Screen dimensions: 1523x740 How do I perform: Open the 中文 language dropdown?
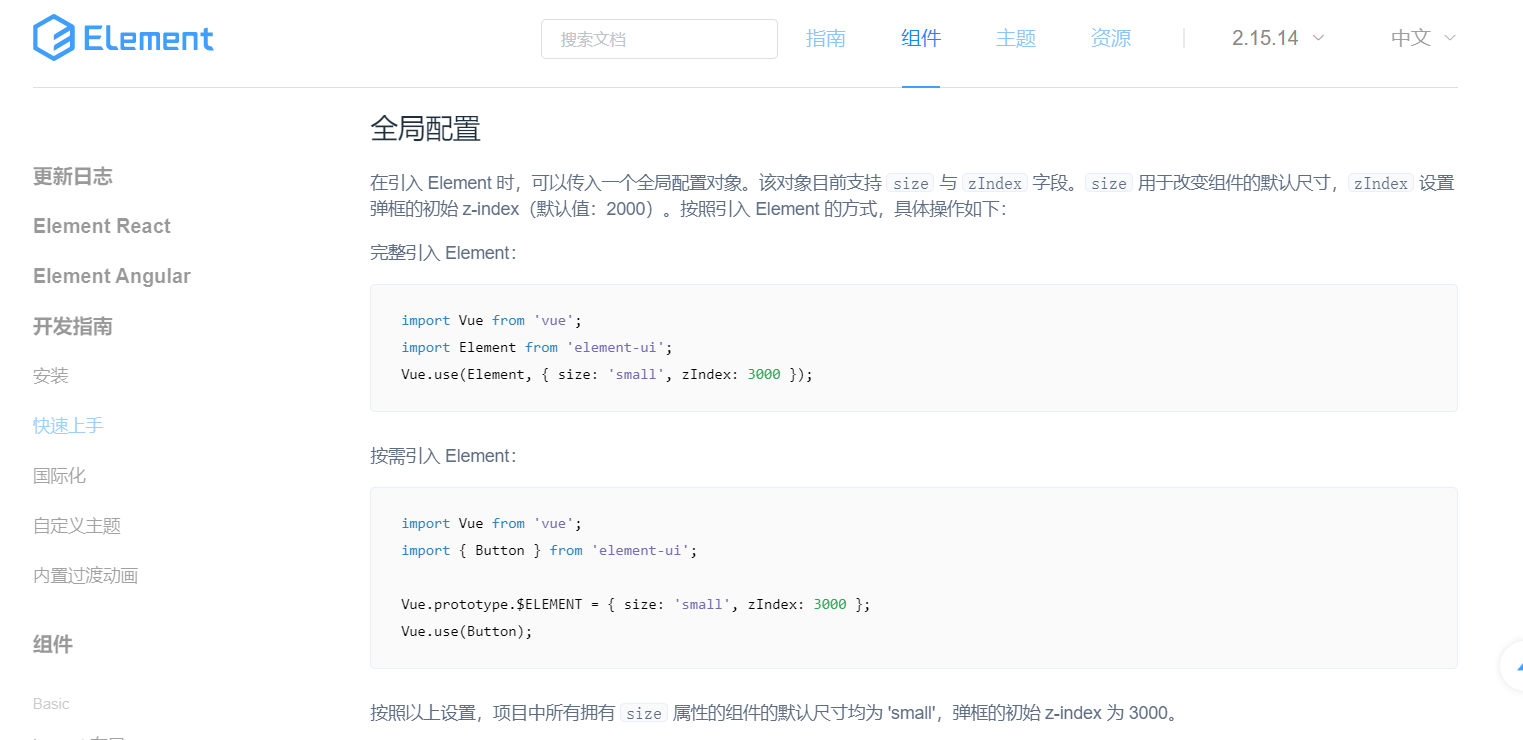coord(1423,38)
